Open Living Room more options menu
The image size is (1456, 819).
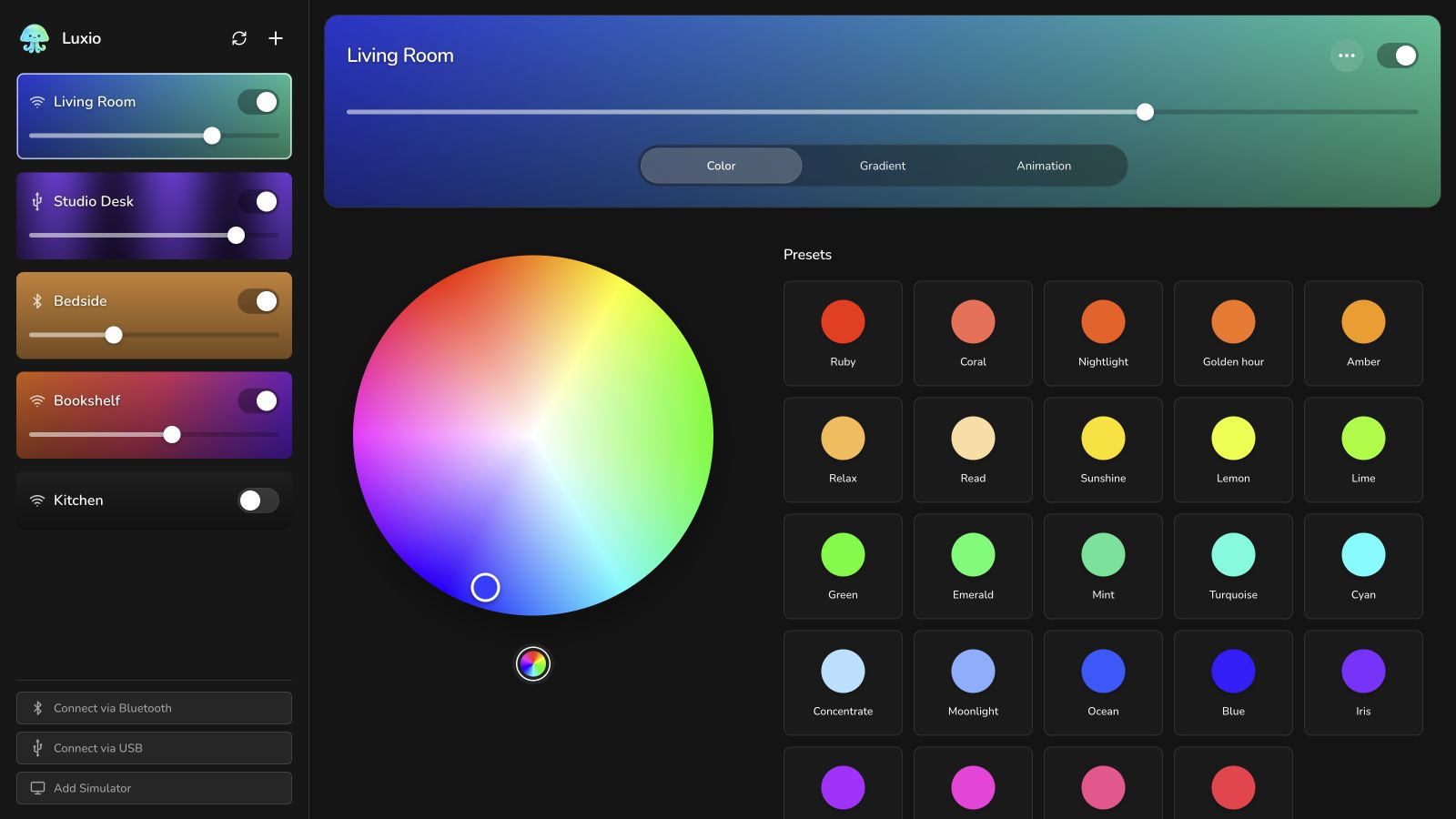point(1347,56)
